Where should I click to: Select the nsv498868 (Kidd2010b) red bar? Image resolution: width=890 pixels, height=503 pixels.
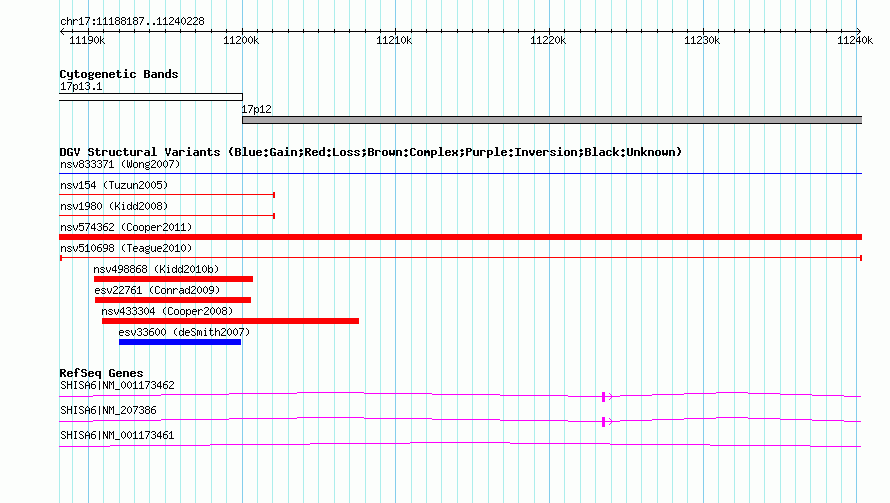click(x=173, y=279)
